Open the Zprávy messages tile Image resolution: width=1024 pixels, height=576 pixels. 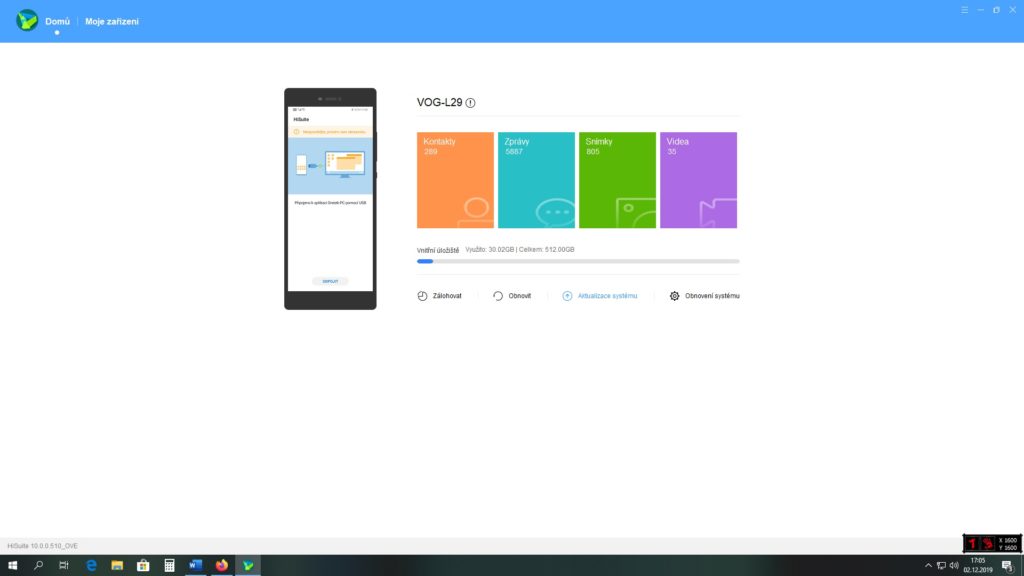[536, 180]
